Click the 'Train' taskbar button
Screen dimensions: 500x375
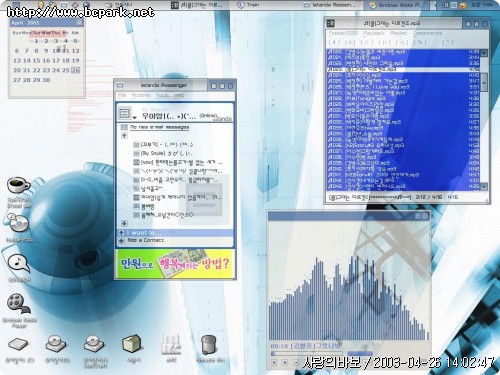[249, 5]
